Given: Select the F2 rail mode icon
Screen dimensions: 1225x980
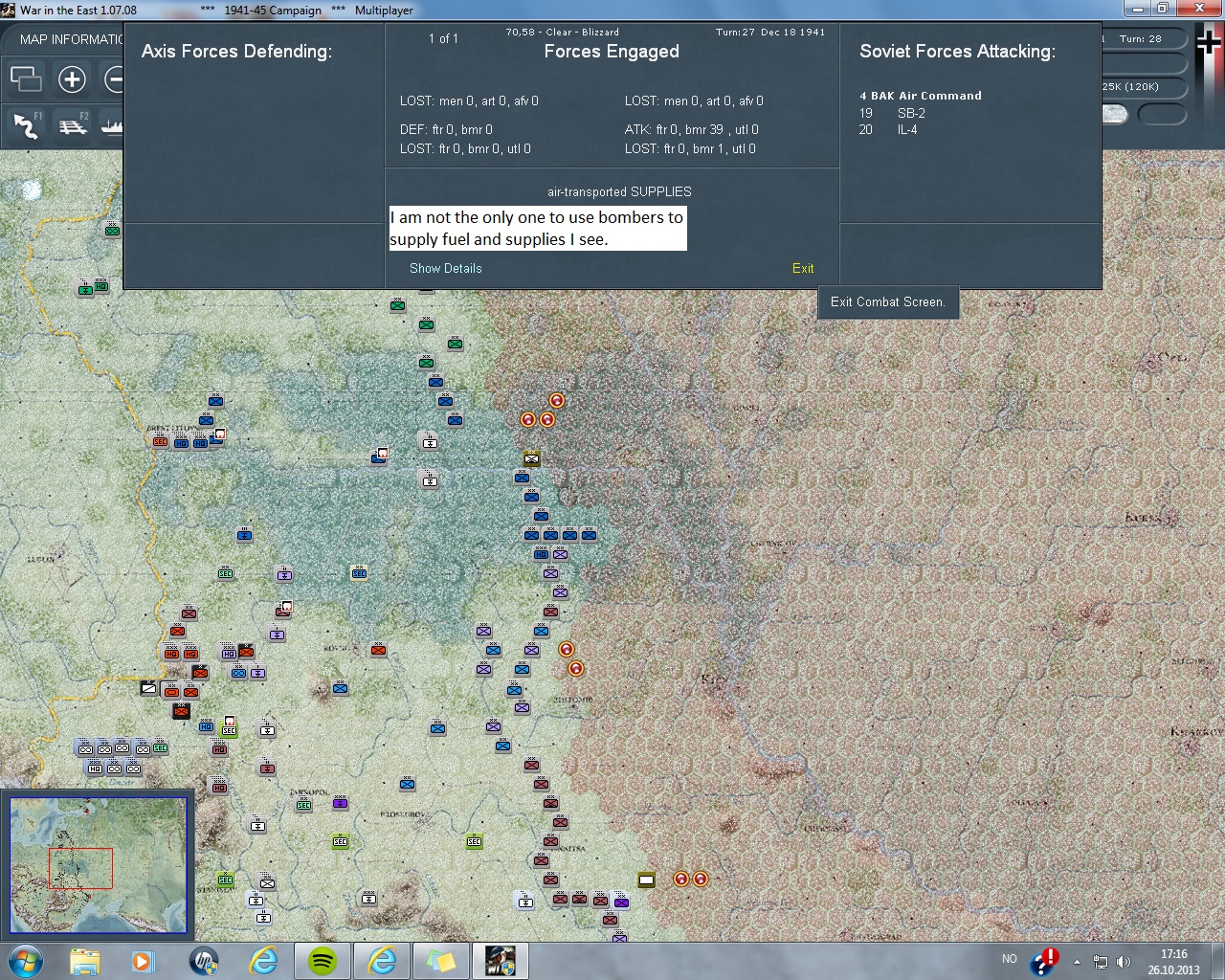Looking at the screenshot, I should click(73, 124).
